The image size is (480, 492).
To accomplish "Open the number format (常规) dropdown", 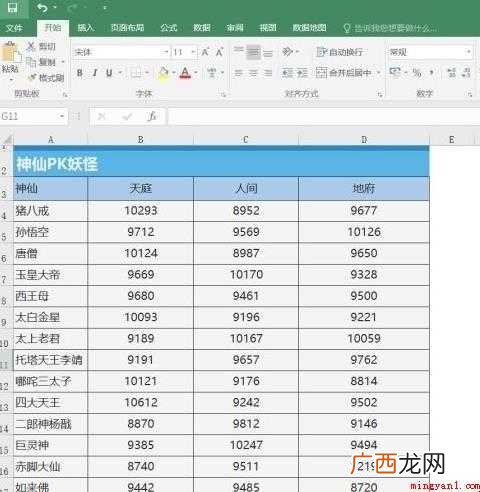I will tap(468, 52).
